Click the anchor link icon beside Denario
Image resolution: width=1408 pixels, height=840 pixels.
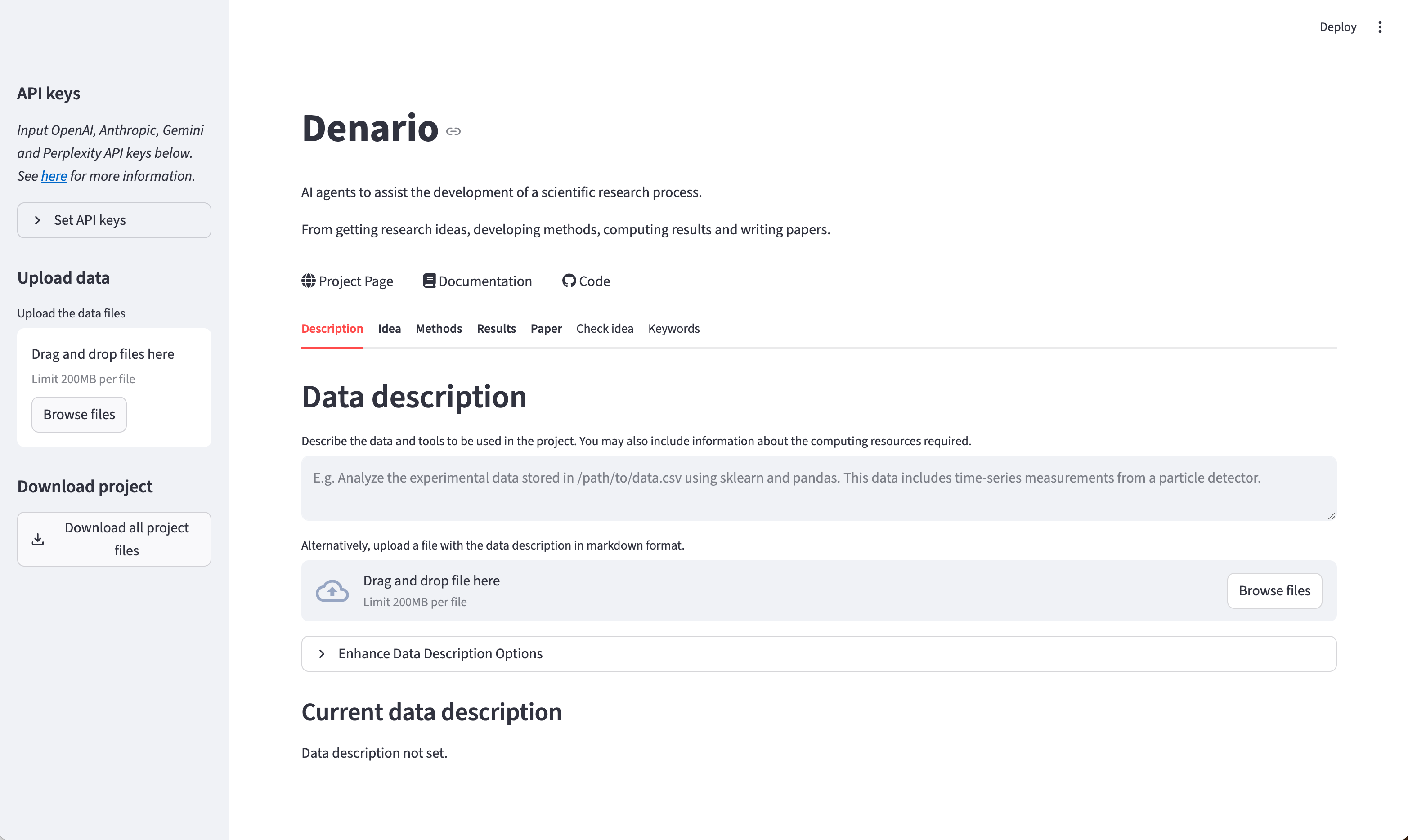click(x=453, y=131)
